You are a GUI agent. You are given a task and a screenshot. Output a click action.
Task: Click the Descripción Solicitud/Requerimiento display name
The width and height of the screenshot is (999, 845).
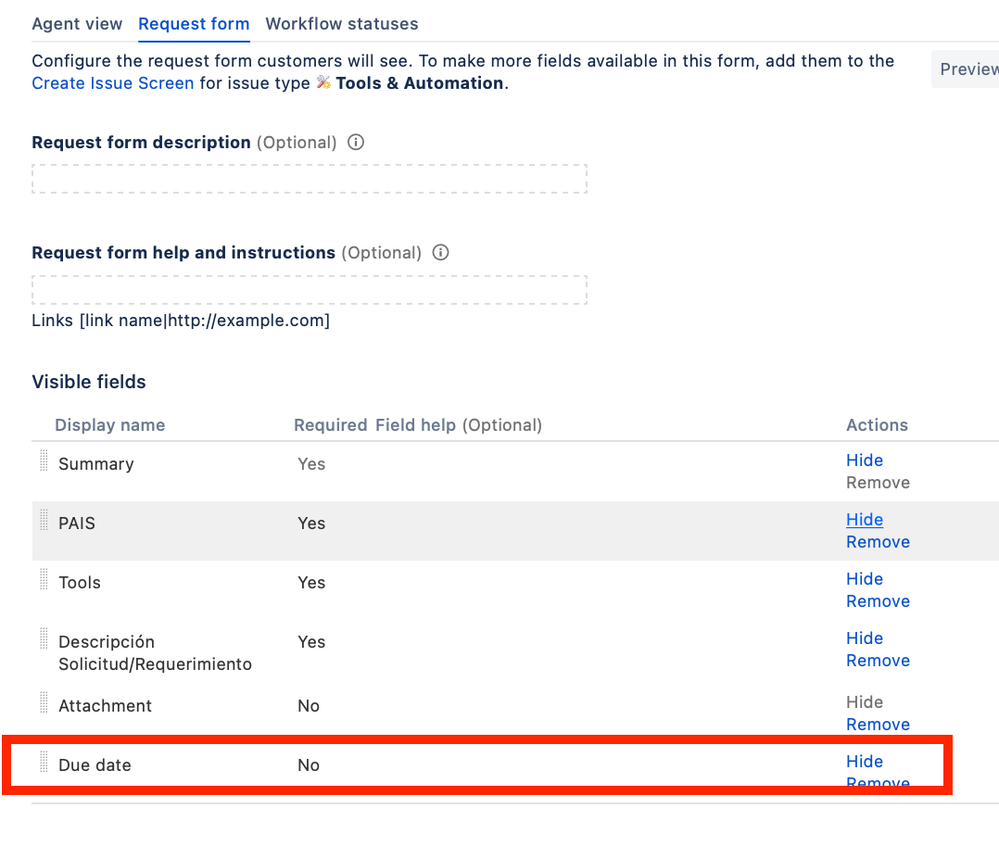(155, 653)
